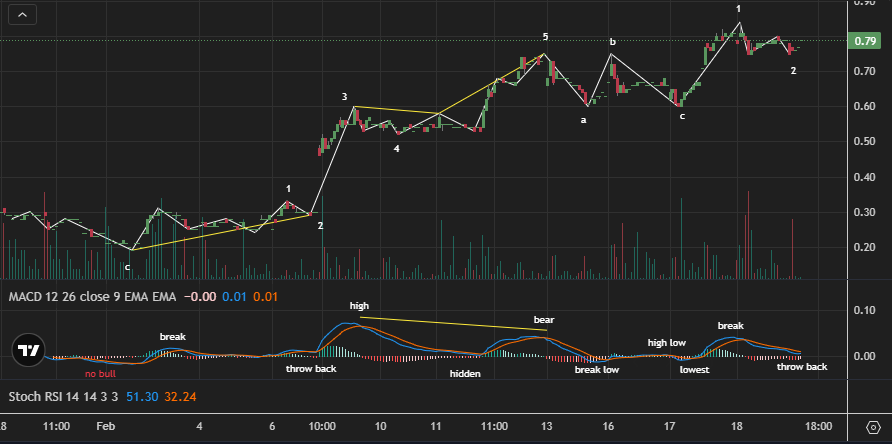The height and width of the screenshot is (444, 892).
Task: Click the Stoch RSI orange value 32.24
Action: click(x=180, y=397)
